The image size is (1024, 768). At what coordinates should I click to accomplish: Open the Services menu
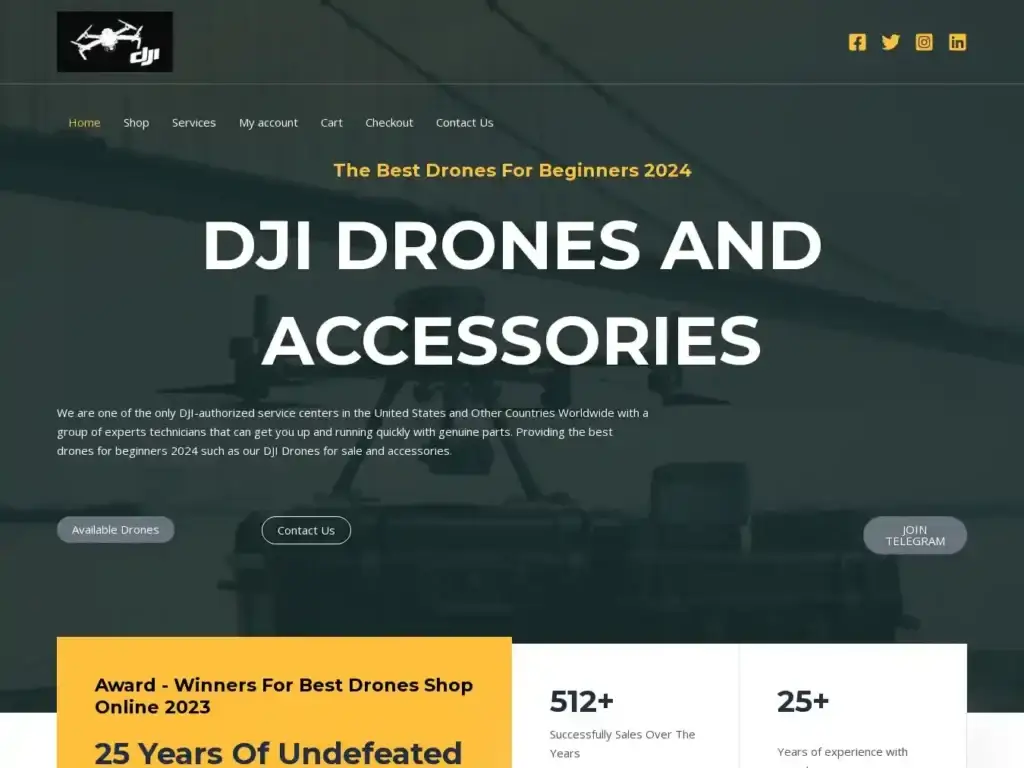tap(193, 122)
